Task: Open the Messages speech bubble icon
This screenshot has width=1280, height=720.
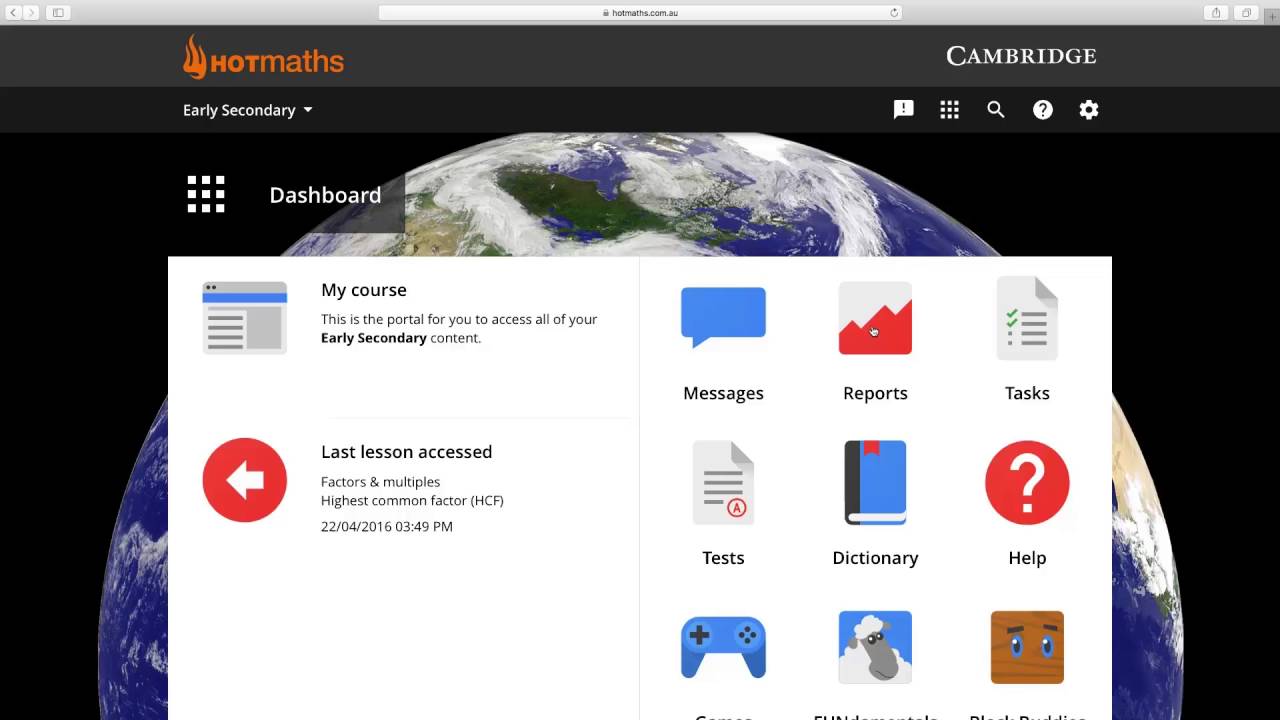Action: (723, 317)
